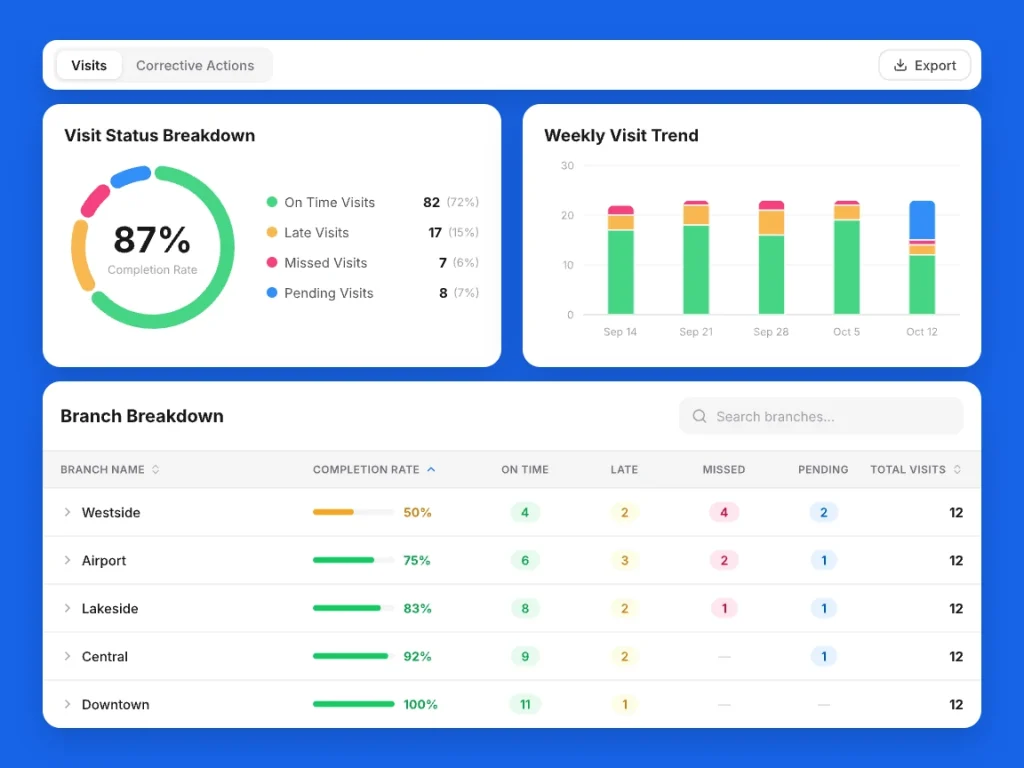The height and width of the screenshot is (768, 1024).
Task: Click the download icon in Export
Action: tap(900, 65)
